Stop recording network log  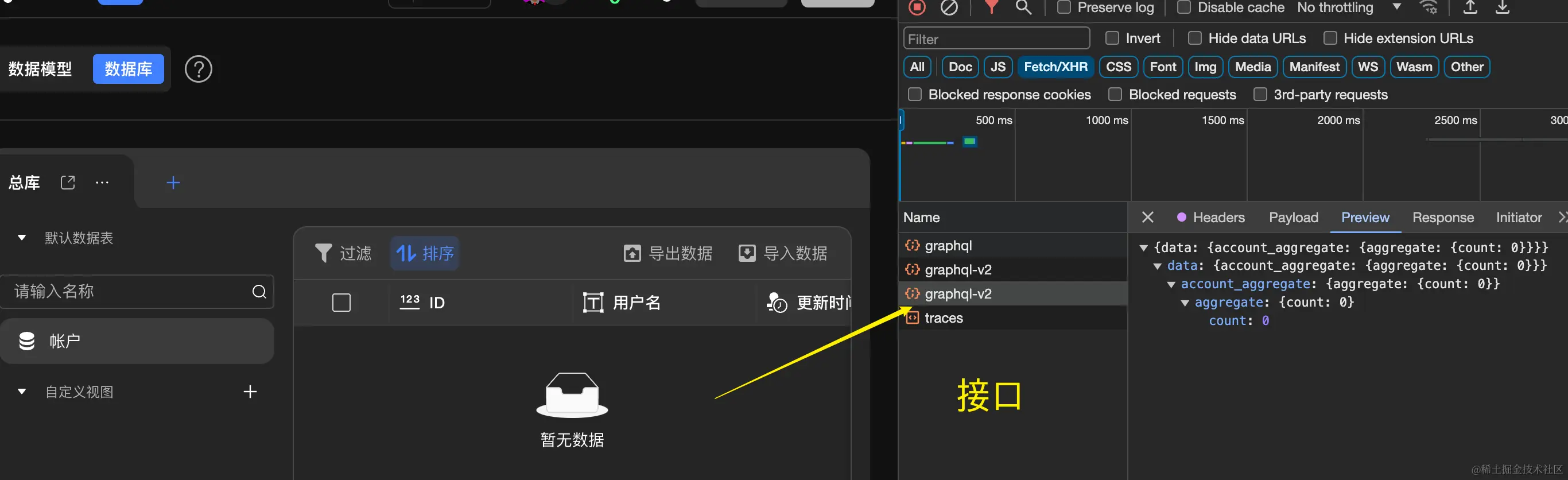(x=917, y=7)
